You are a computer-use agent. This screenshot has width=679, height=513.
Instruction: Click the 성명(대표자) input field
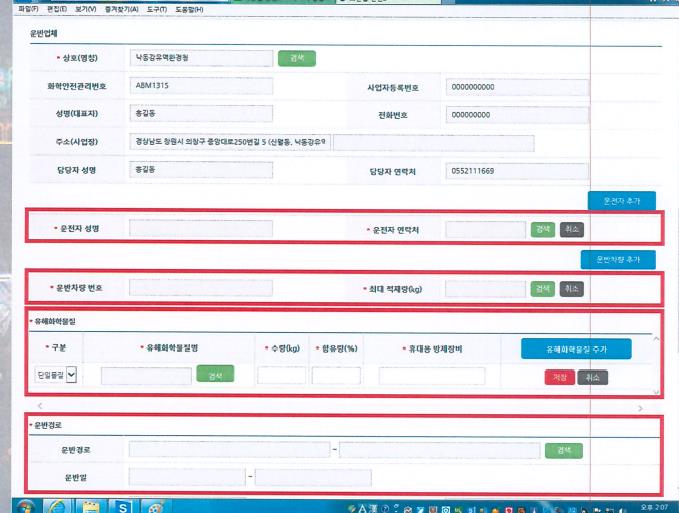point(201,113)
